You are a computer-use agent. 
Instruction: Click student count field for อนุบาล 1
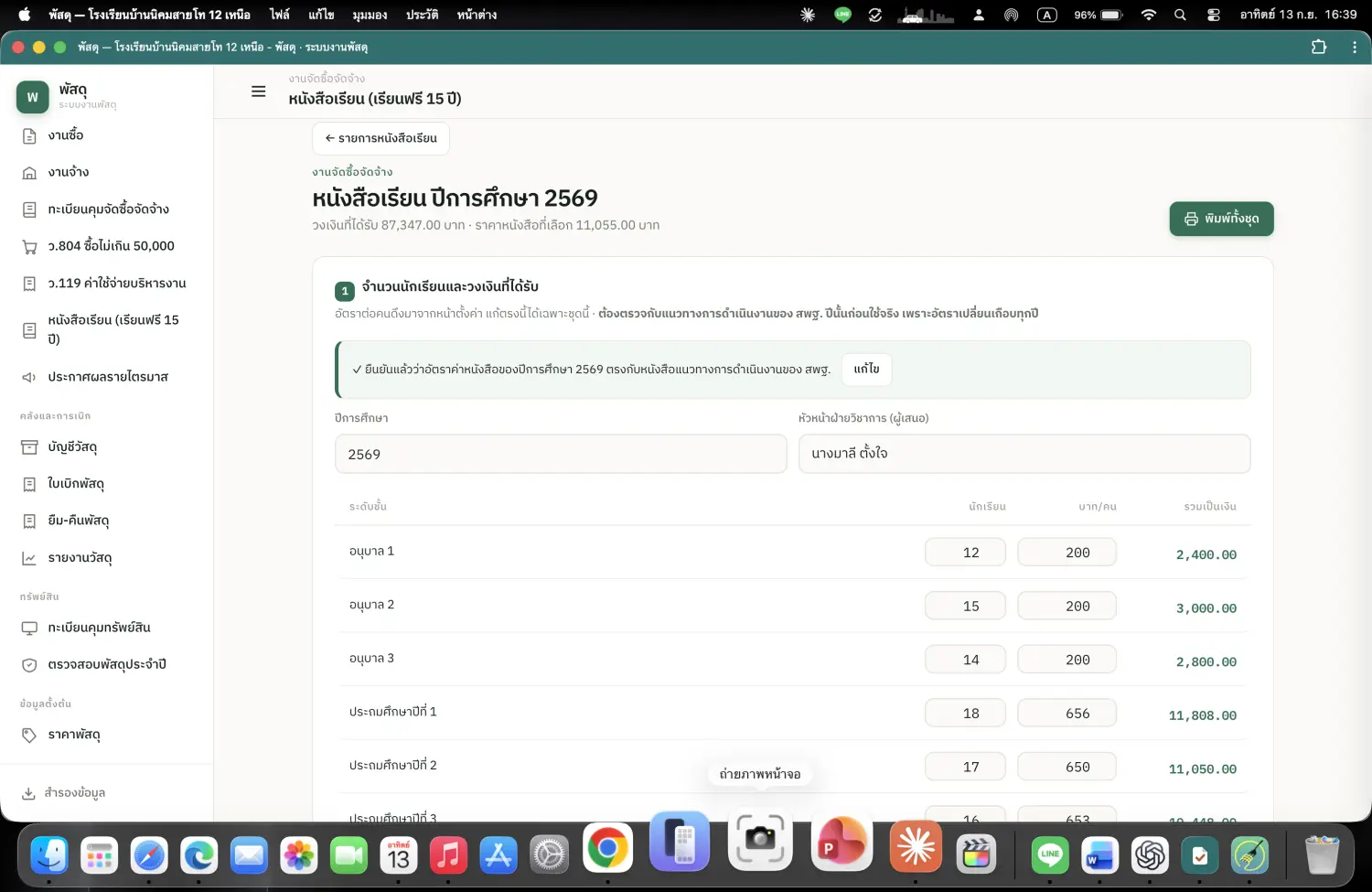click(965, 553)
